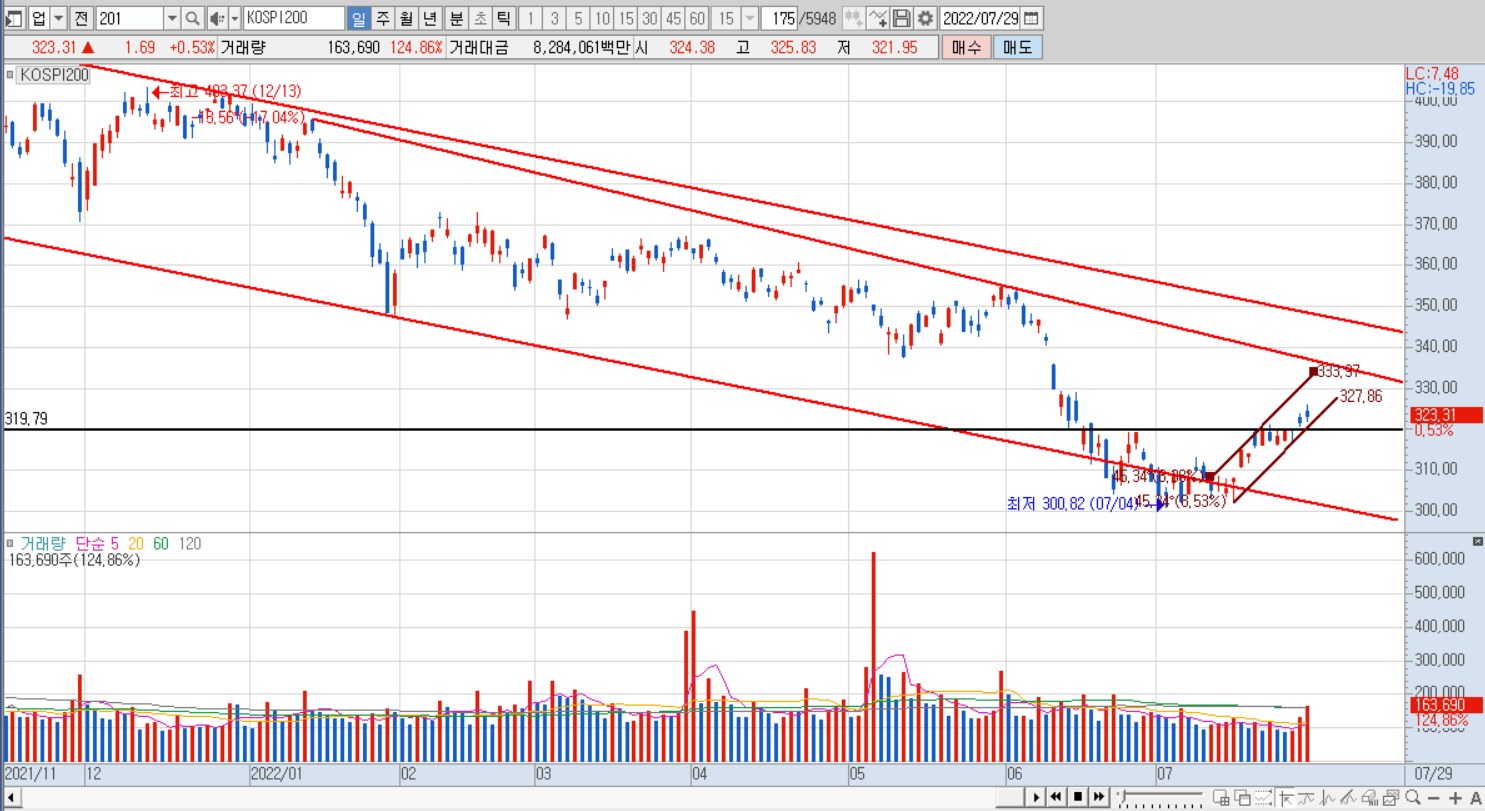The width and height of the screenshot is (1485, 811).
Task: Click the interval 5 button
Action: [x=578, y=18]
